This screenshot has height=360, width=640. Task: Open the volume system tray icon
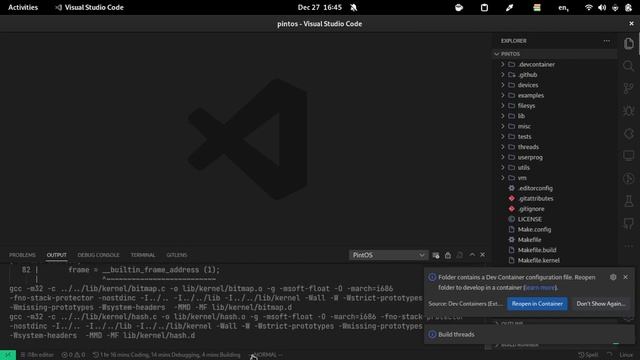point(602,7)
